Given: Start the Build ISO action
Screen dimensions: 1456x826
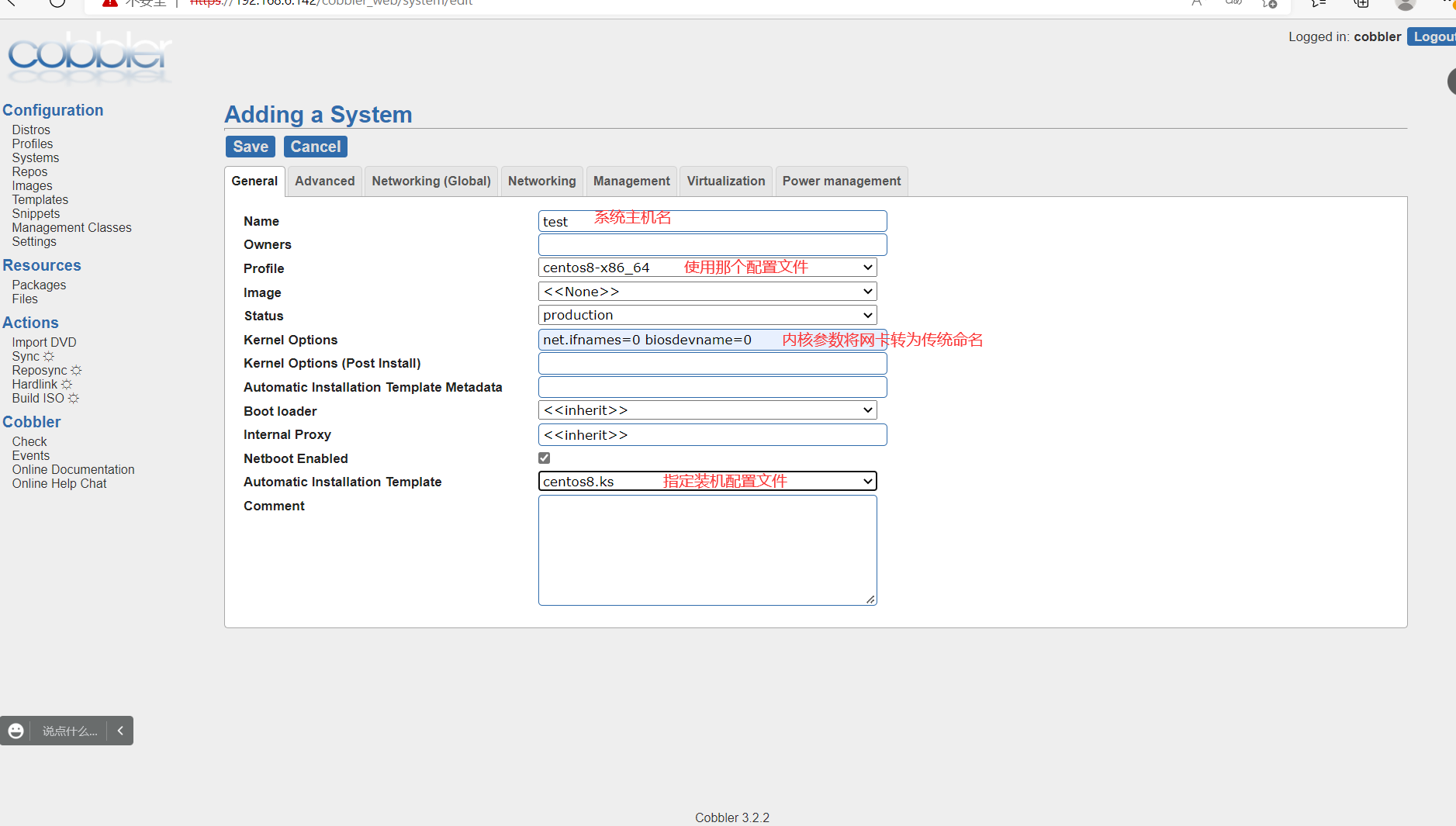Looking at the screenshot, I should click(x=46, y=399).
